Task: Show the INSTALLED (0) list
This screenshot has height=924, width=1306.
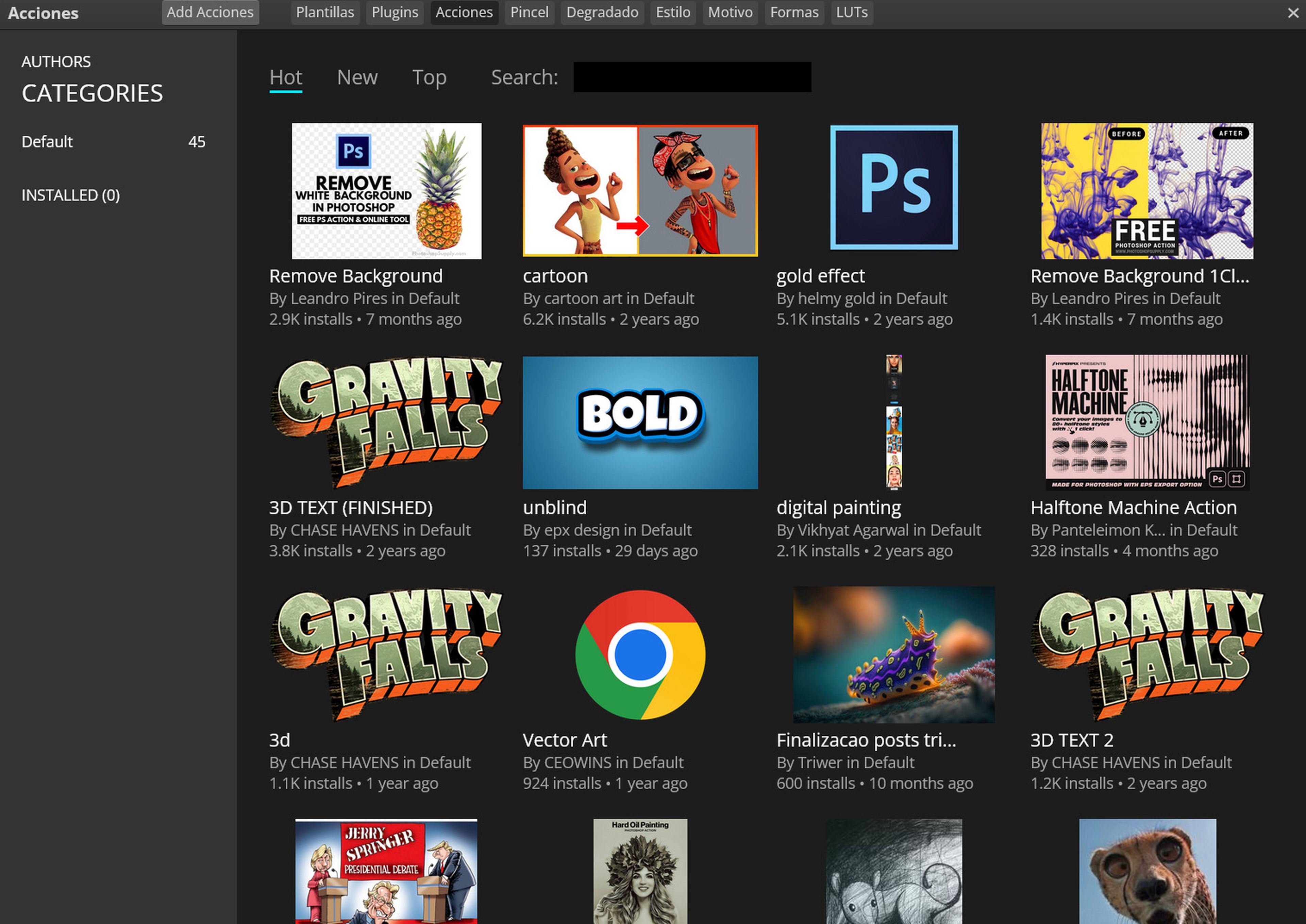Action: 70,195
